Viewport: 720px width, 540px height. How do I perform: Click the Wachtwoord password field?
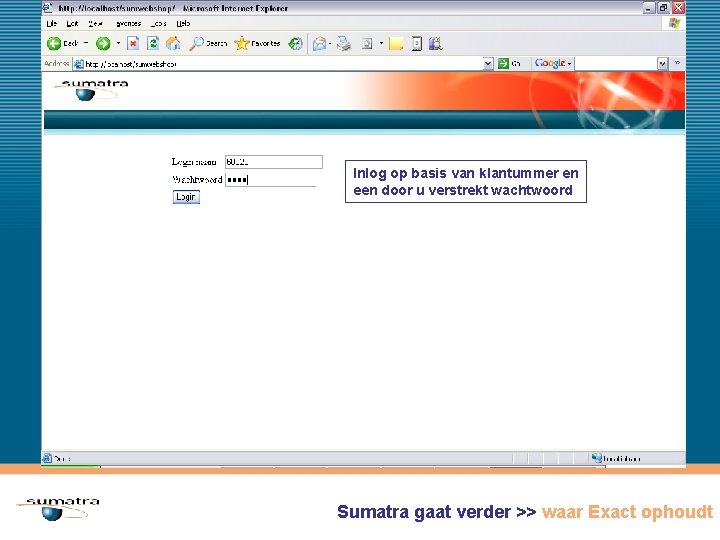coord(270,180)
